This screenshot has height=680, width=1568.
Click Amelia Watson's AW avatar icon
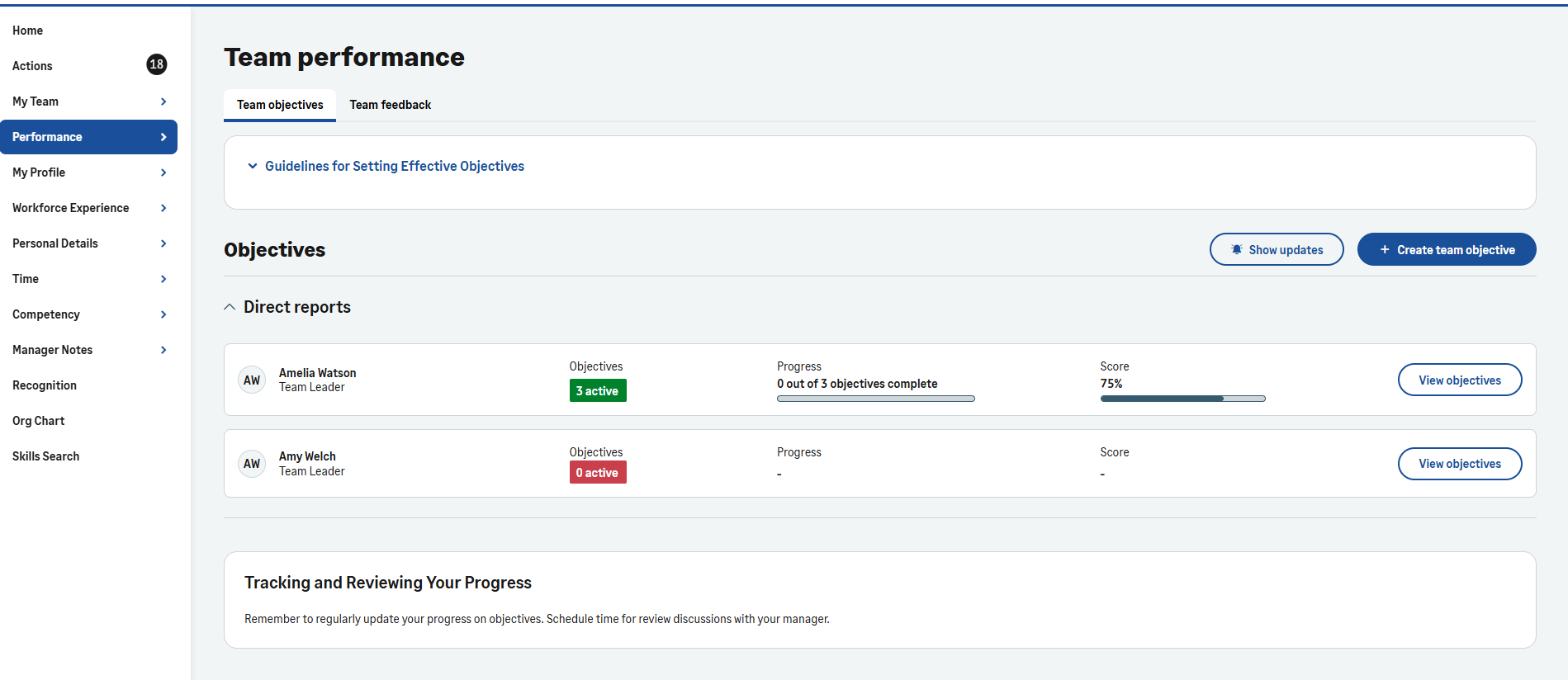pos(252,380)
